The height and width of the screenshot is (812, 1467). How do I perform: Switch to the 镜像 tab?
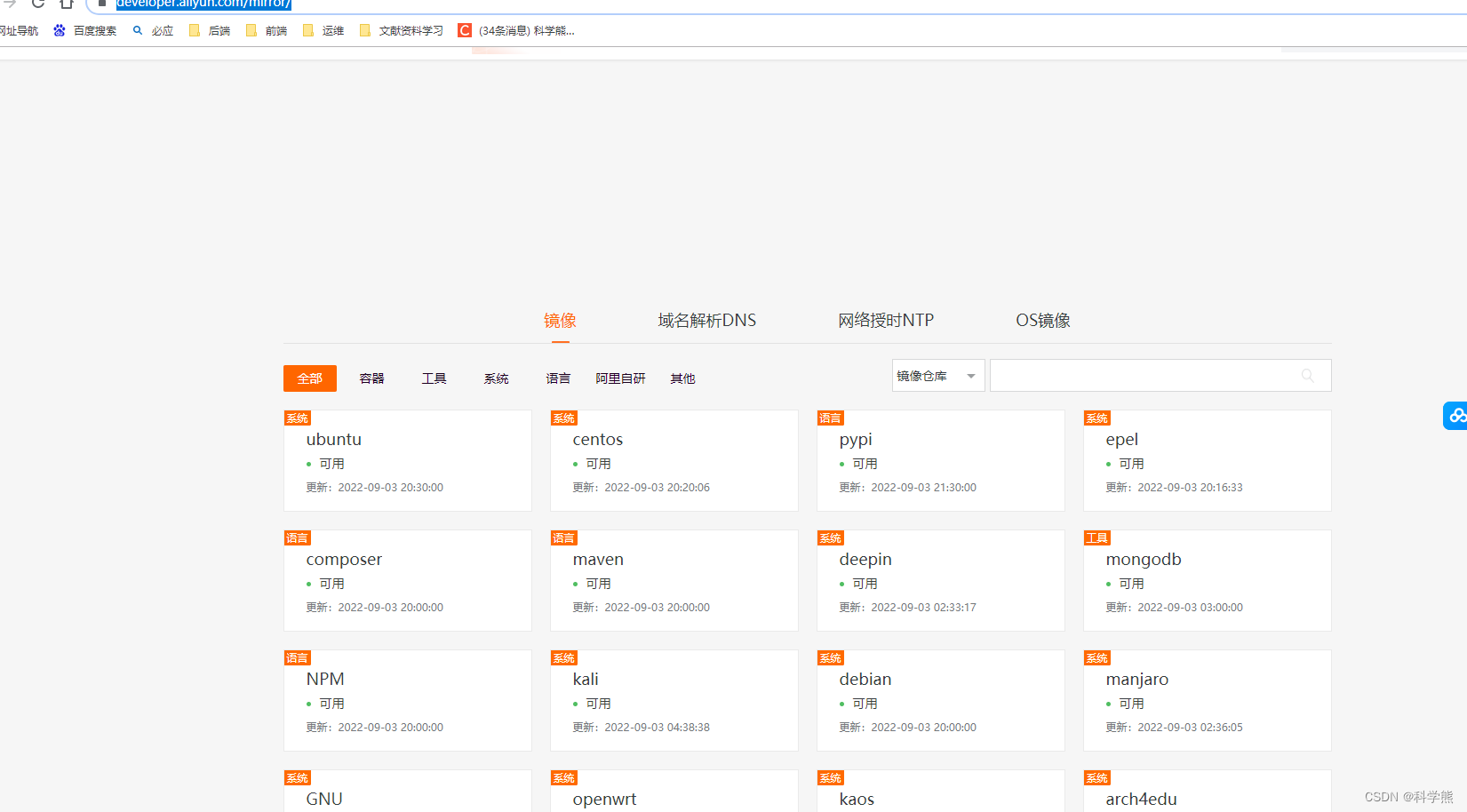560,321
